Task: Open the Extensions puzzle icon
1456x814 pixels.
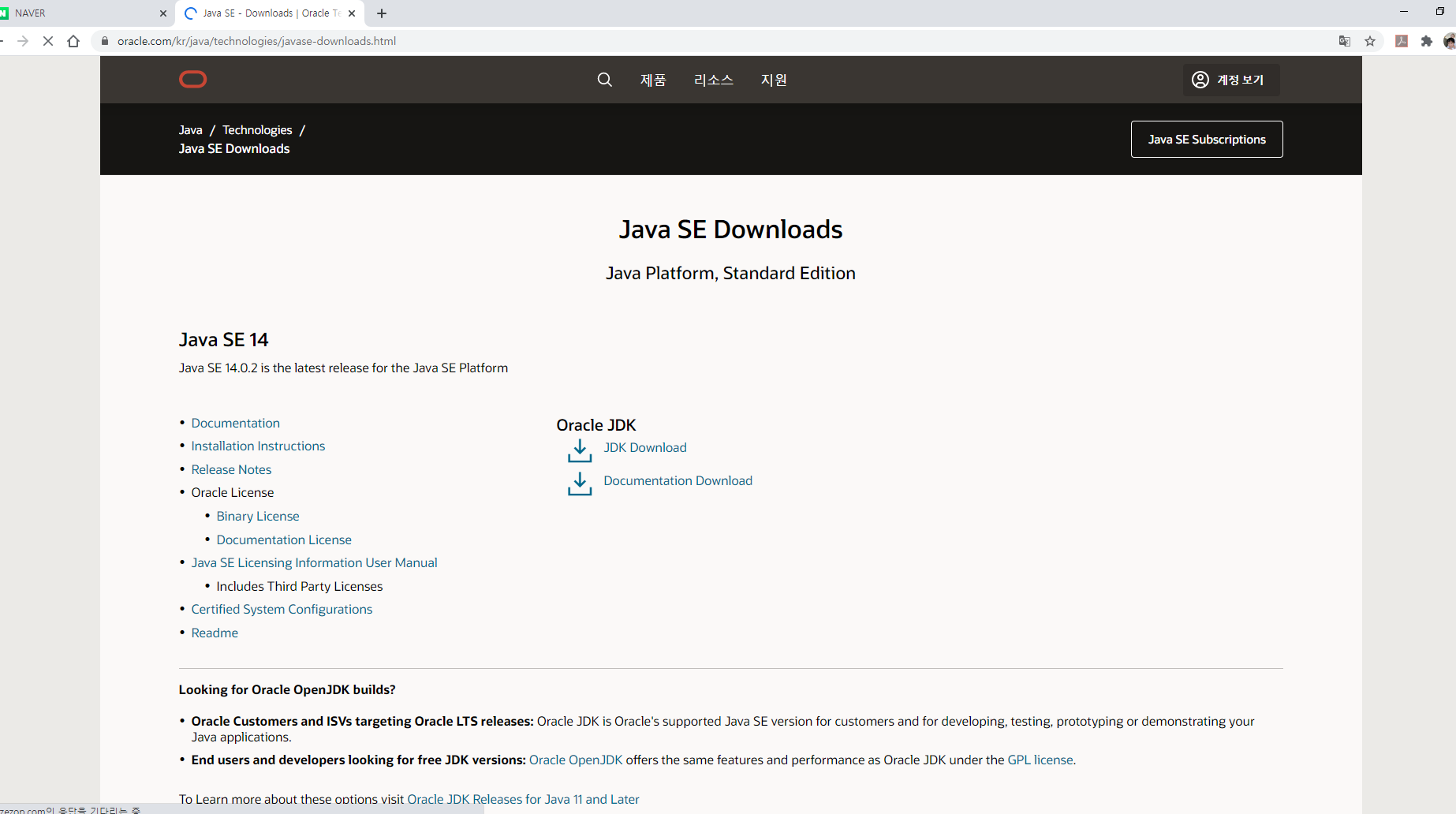Action: pos(1427,41)
